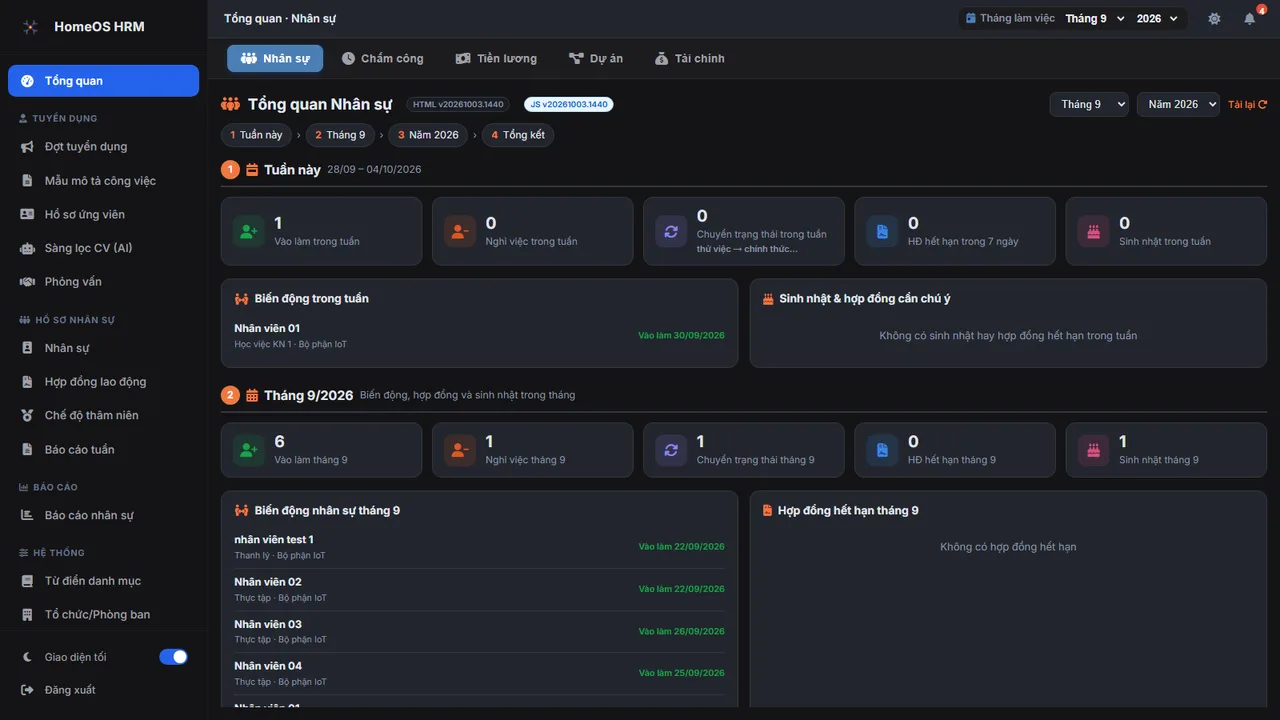Click the Tải lại reload link

[1248, 105]
